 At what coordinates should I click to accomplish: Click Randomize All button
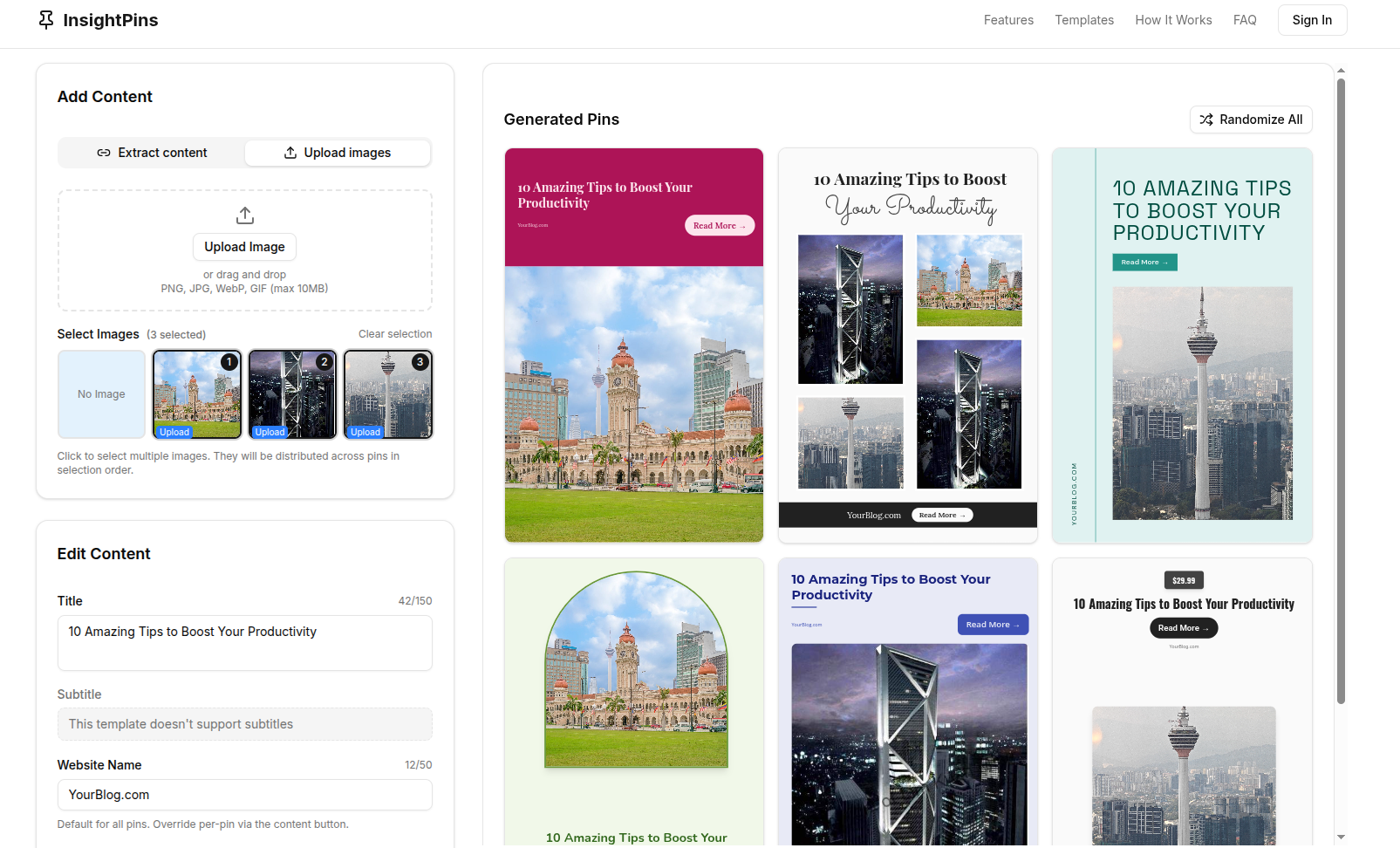click(x=1251, y=120)
